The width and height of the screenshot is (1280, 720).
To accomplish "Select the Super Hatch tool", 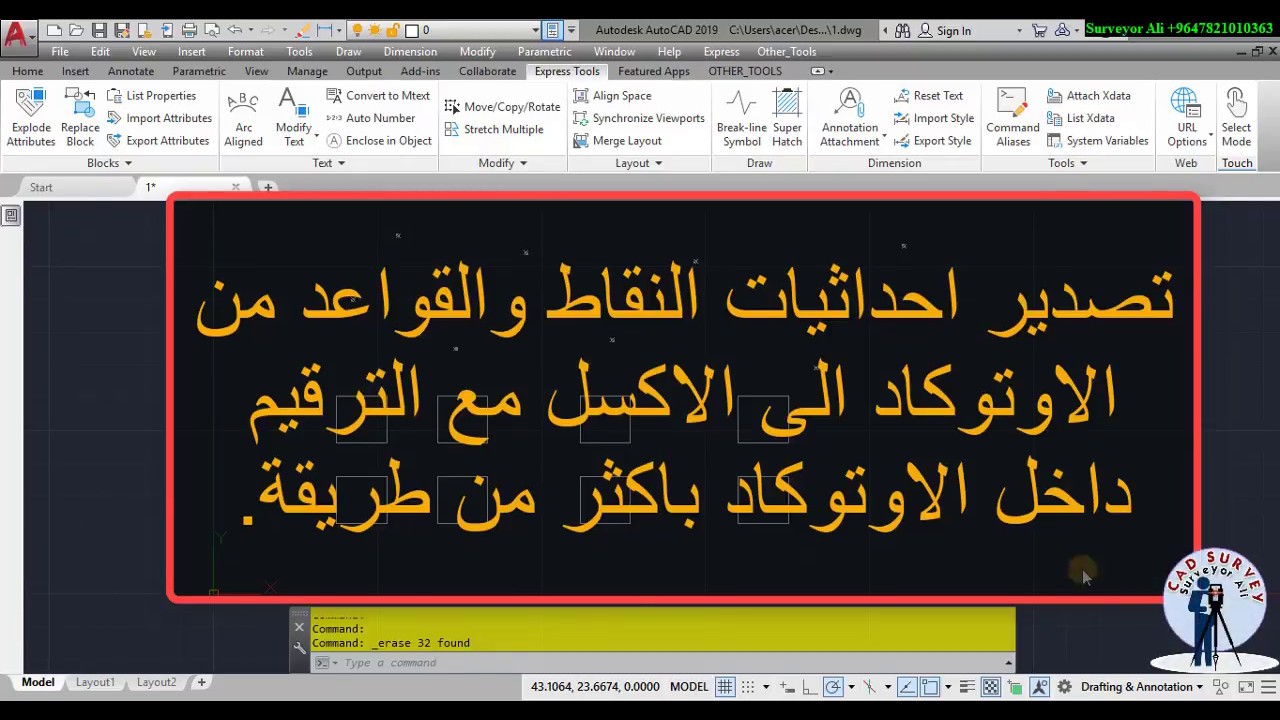I will tap(787, 118).
